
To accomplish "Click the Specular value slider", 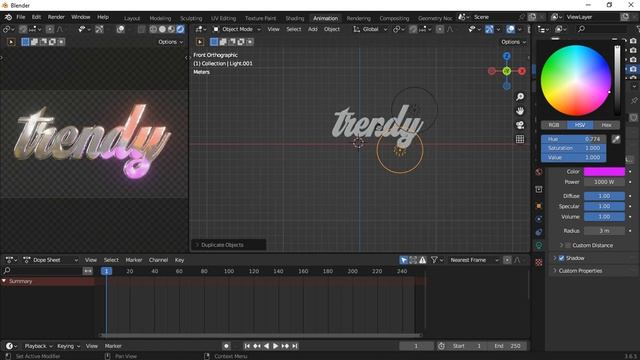I will 604,207.
